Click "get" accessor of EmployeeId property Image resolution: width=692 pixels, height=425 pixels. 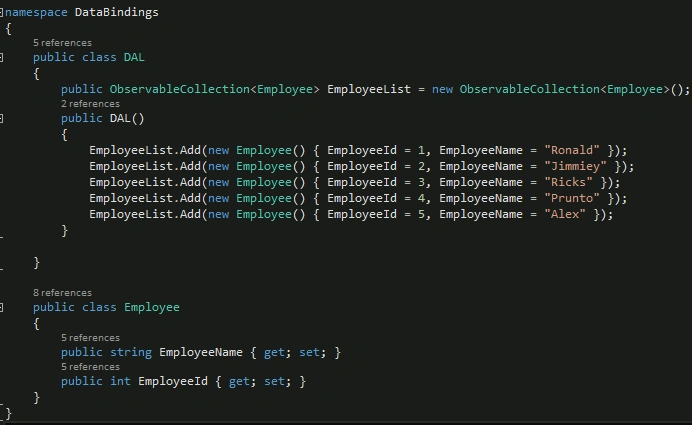[239, 381]
